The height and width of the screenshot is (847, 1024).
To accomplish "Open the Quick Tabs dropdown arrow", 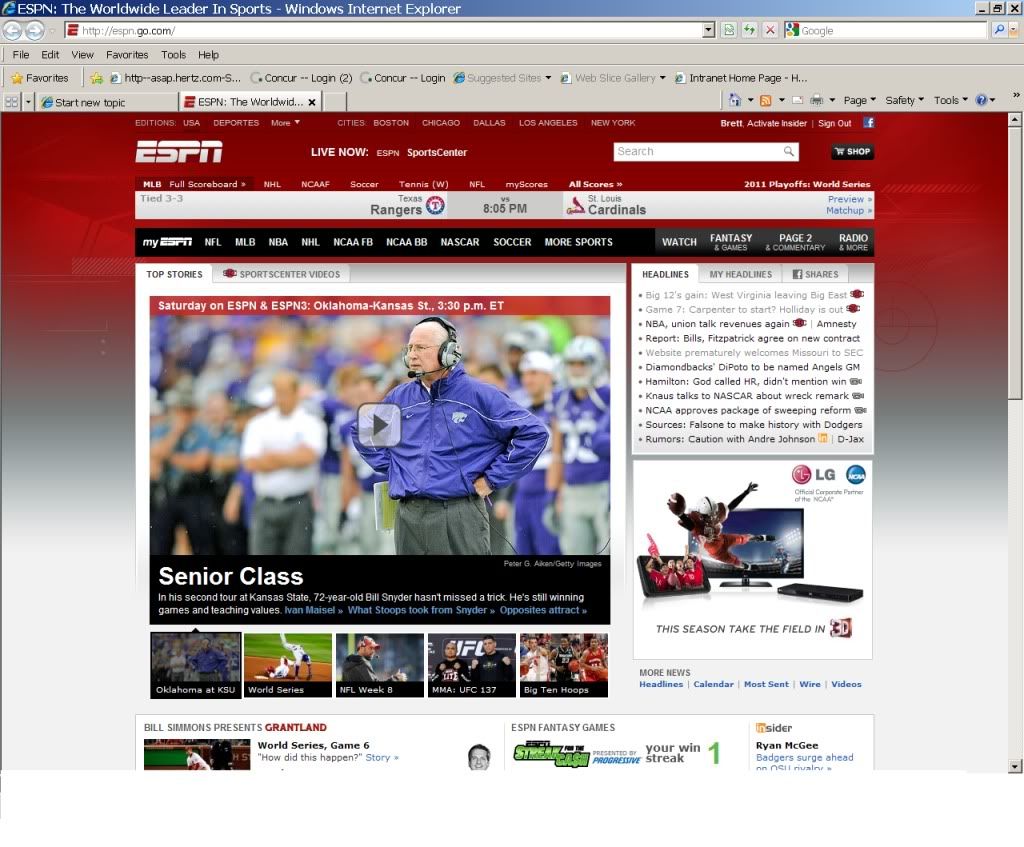I will coord(28,102).
